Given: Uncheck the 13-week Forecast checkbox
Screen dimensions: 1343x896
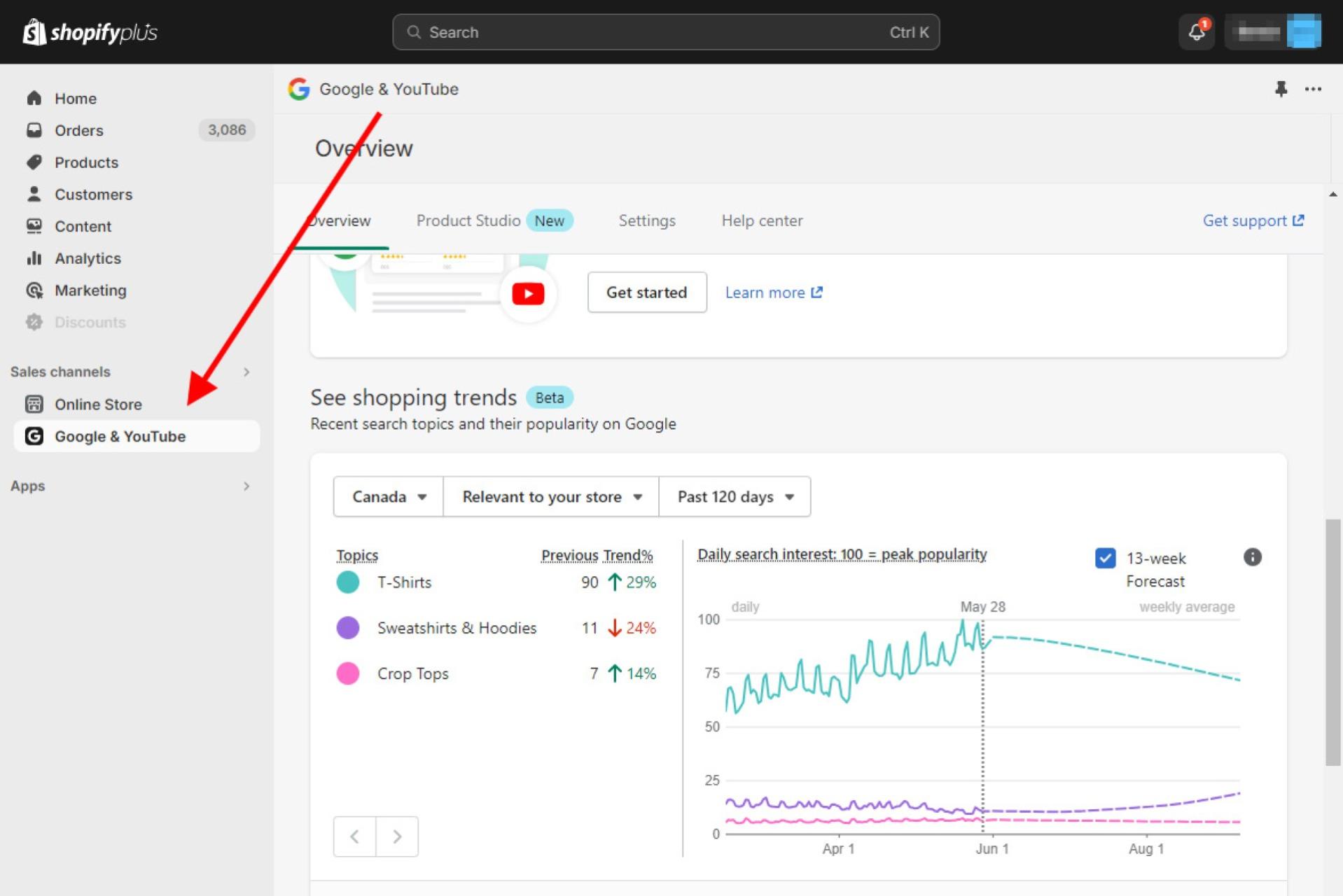Looking at the screenshot, I should click(1105, 559).
